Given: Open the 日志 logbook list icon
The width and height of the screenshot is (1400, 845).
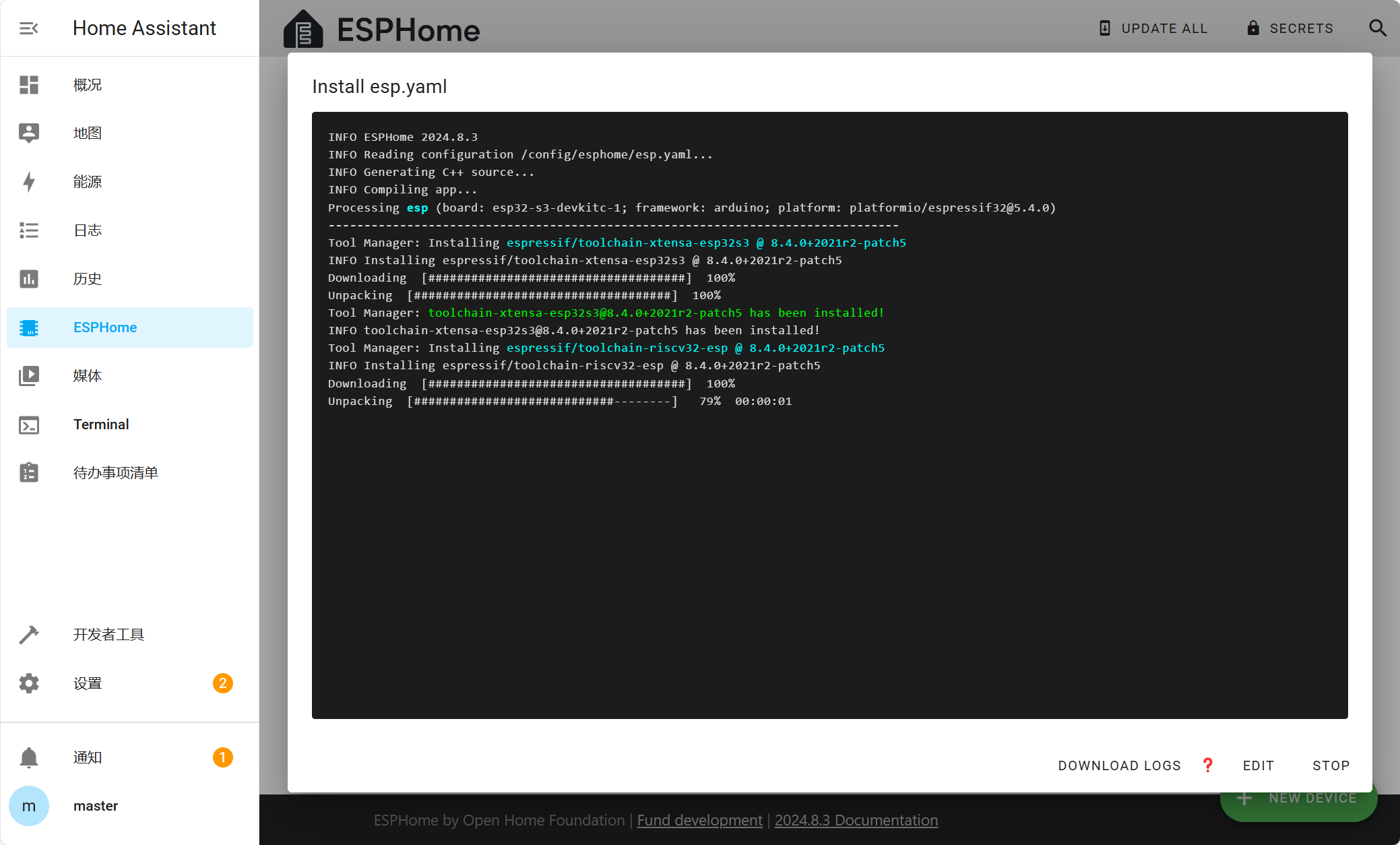Looking at the screenshot, I should pos(29,230).
